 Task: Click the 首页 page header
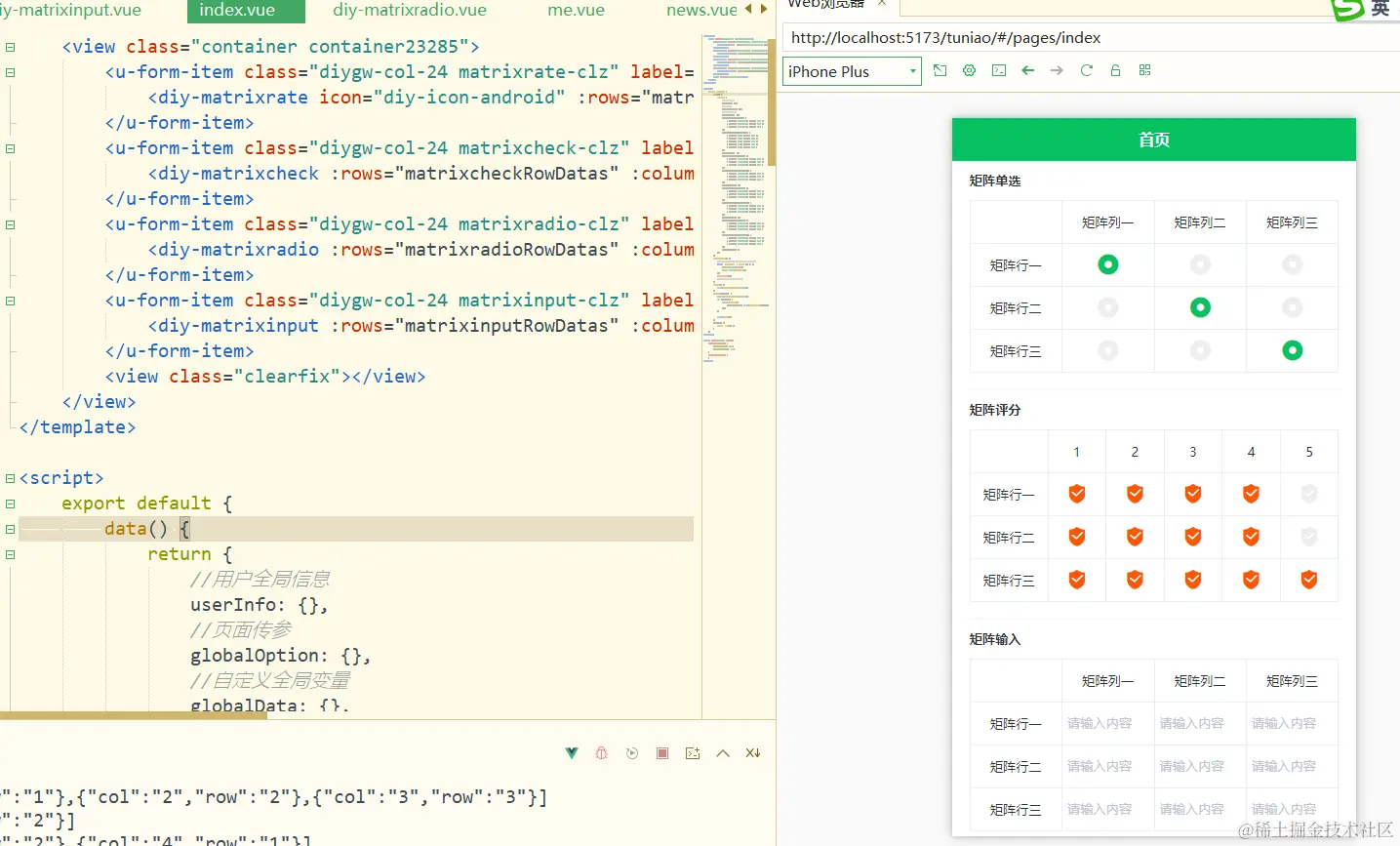pyautogui.click(x=1154, y=140)
